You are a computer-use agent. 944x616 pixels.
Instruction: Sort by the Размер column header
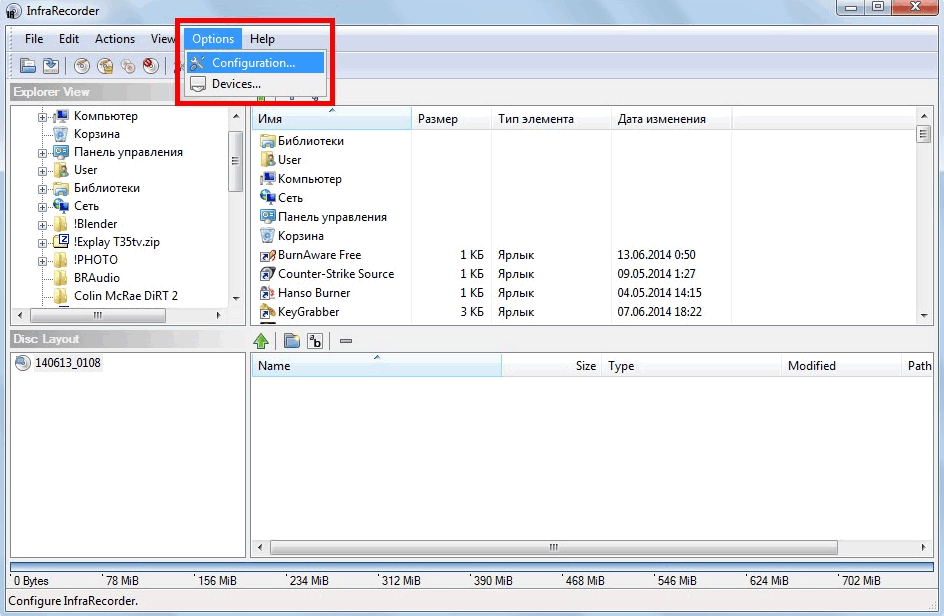[x=452, y=119]
